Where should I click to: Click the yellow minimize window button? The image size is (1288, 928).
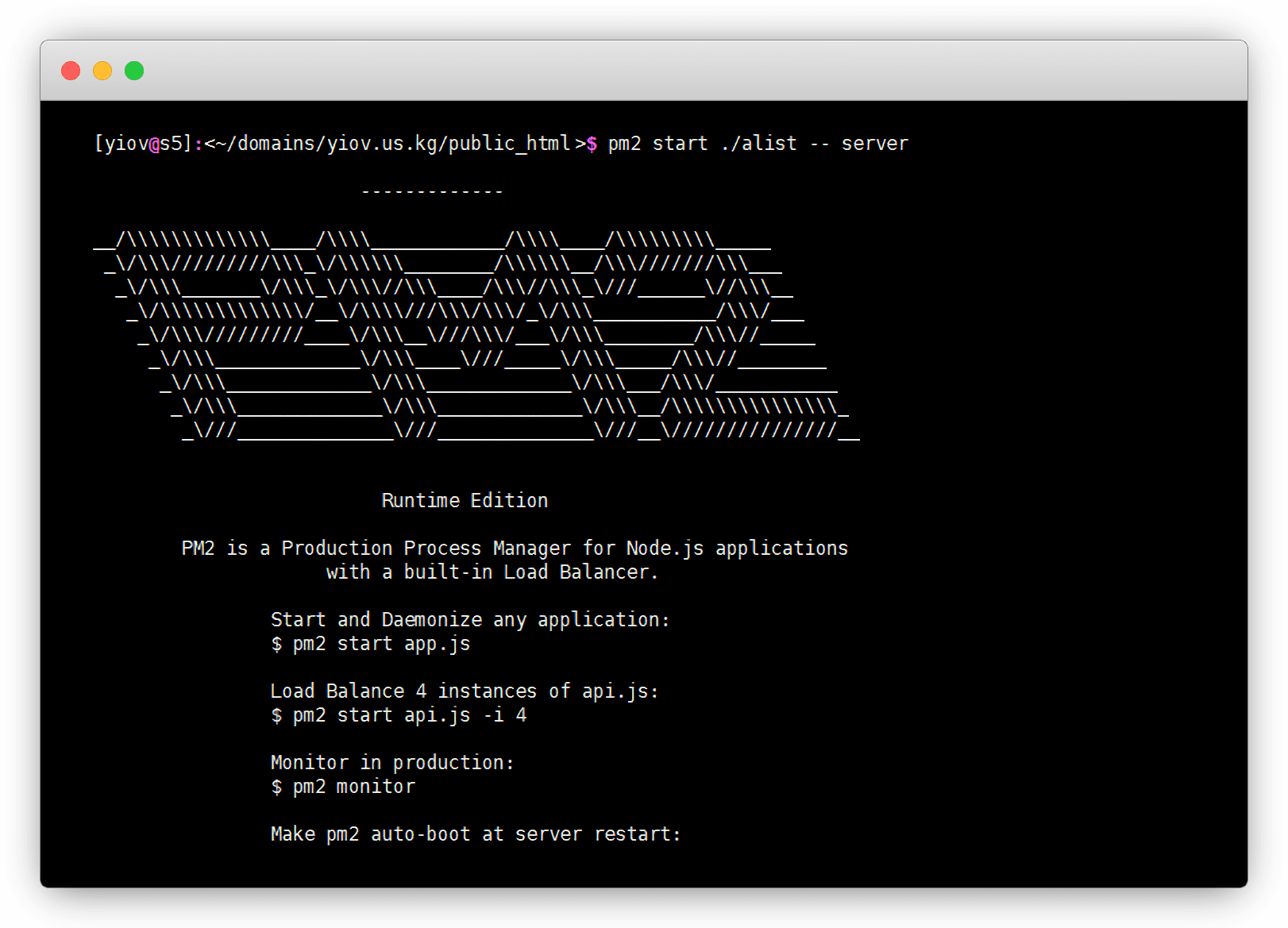(x=102, y=71)
